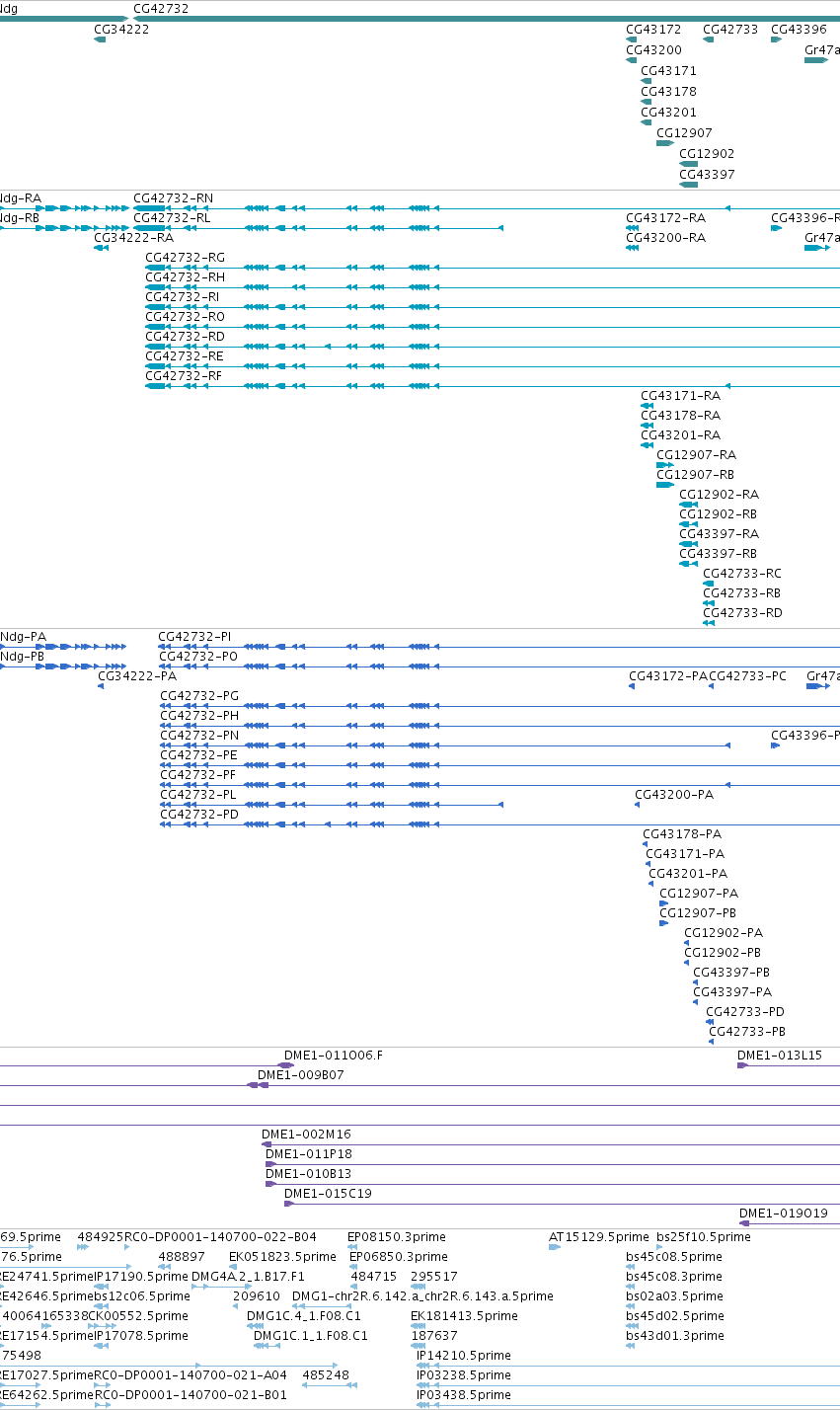Select transcript CG43172-RA

(665, 218)
